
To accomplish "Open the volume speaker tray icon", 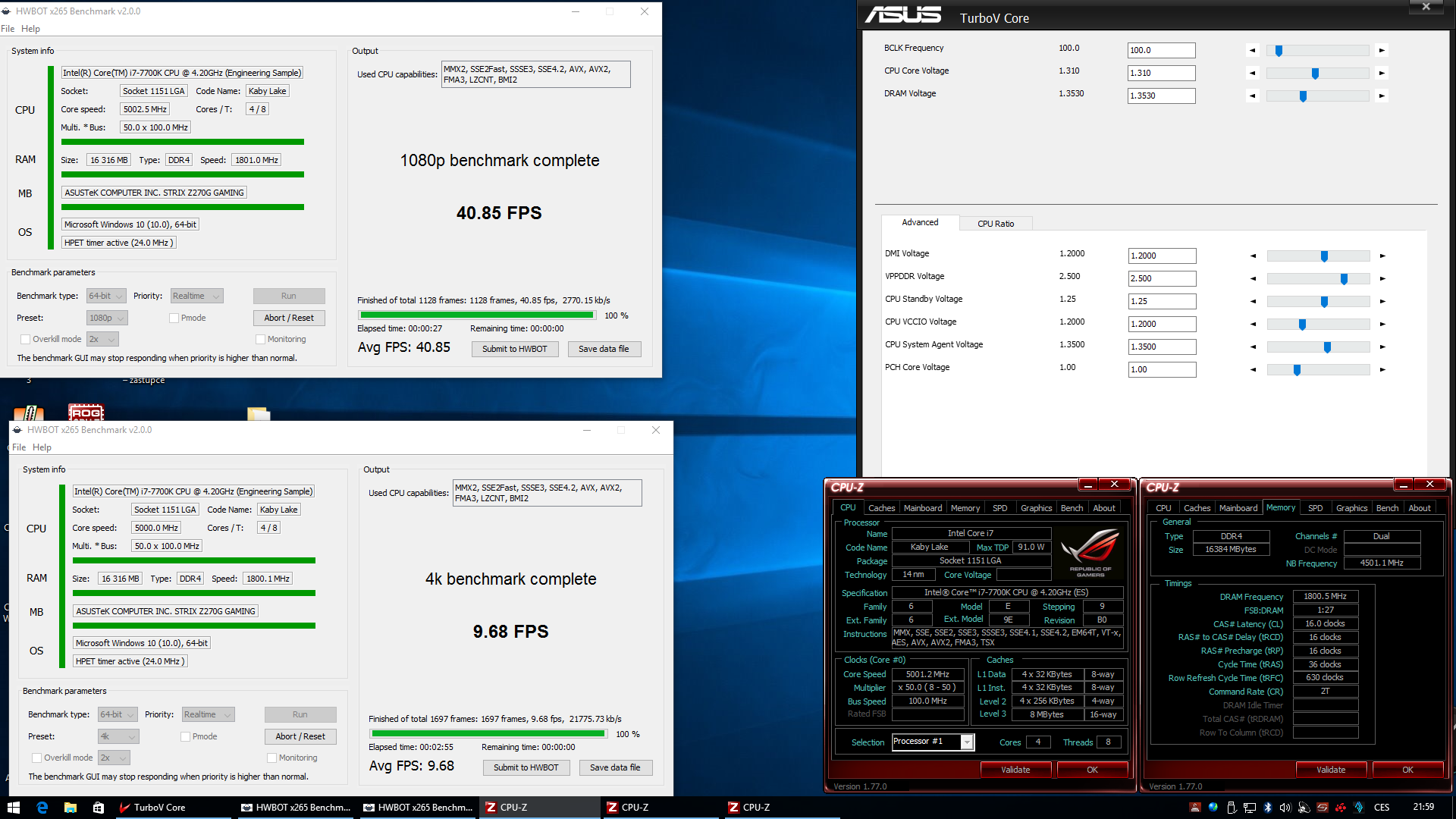I will 1285,808.
